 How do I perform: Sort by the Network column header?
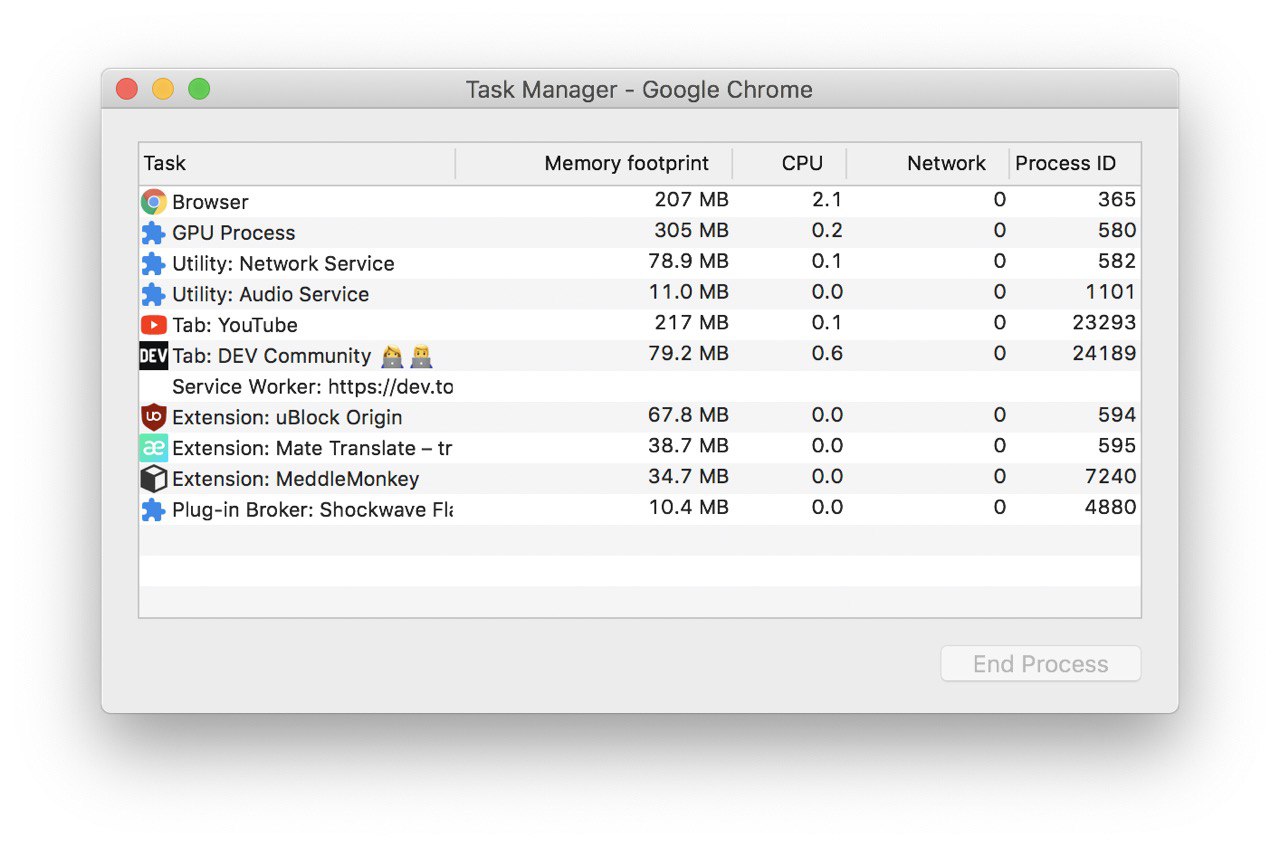tap(928, 164)
